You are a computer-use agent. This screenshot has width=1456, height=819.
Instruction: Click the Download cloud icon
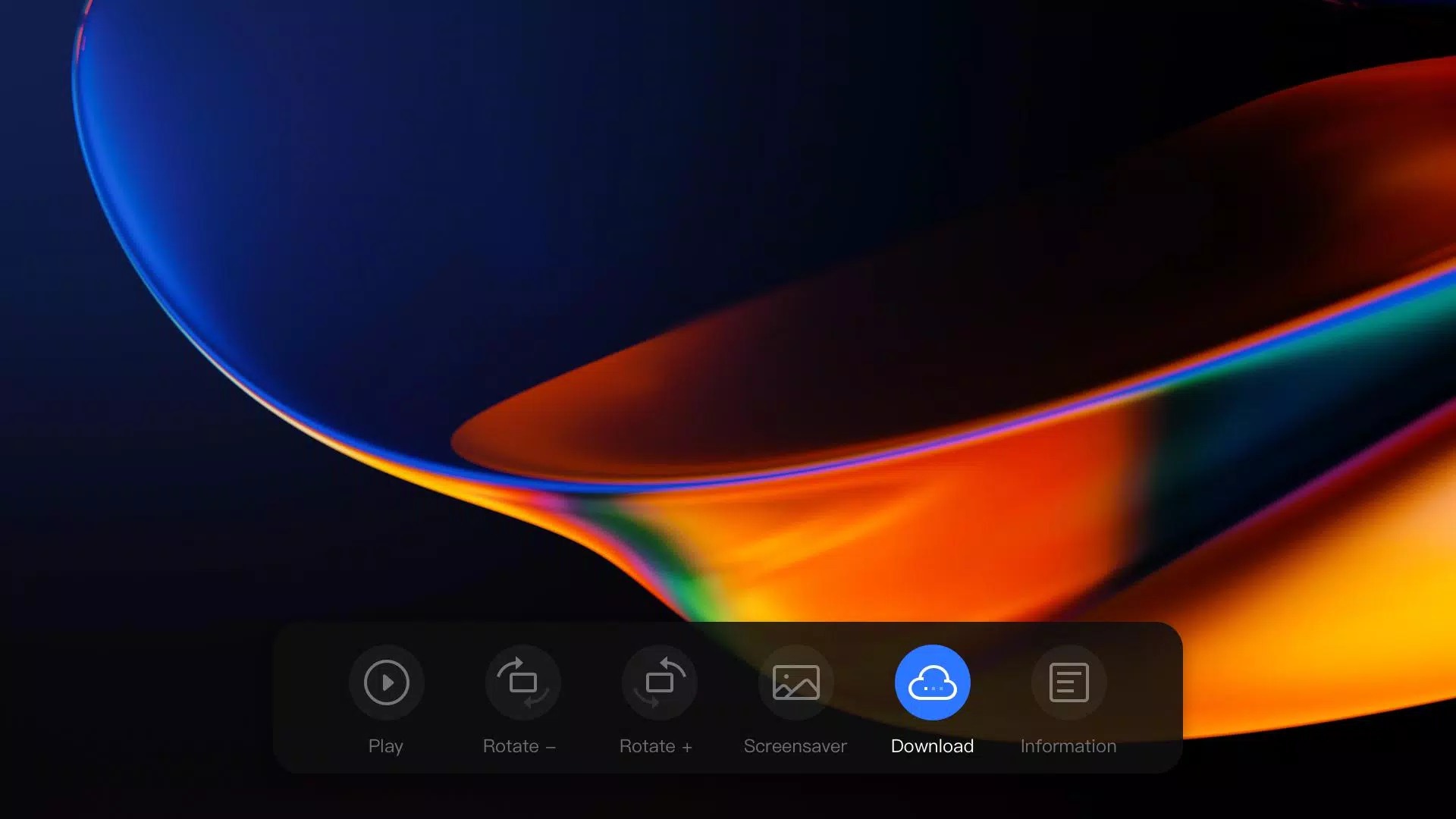(932, 682)
